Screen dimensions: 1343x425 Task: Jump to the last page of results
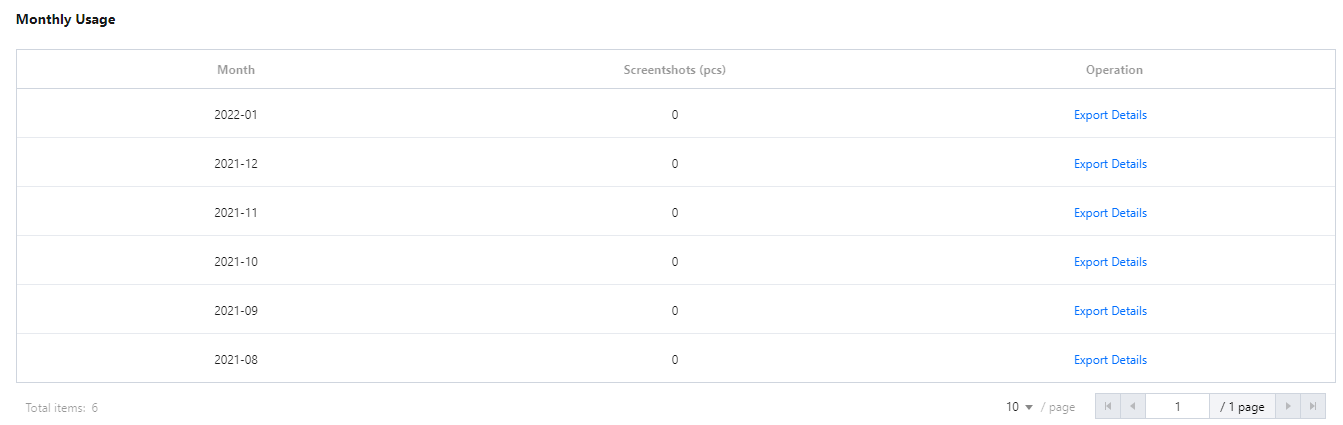(x=1313, y=407)
